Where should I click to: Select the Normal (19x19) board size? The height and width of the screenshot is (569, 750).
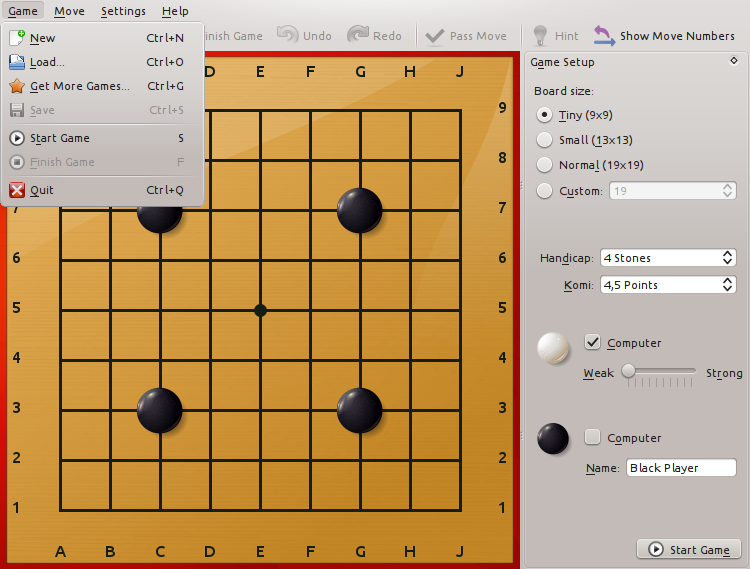(x=545, y=165)
